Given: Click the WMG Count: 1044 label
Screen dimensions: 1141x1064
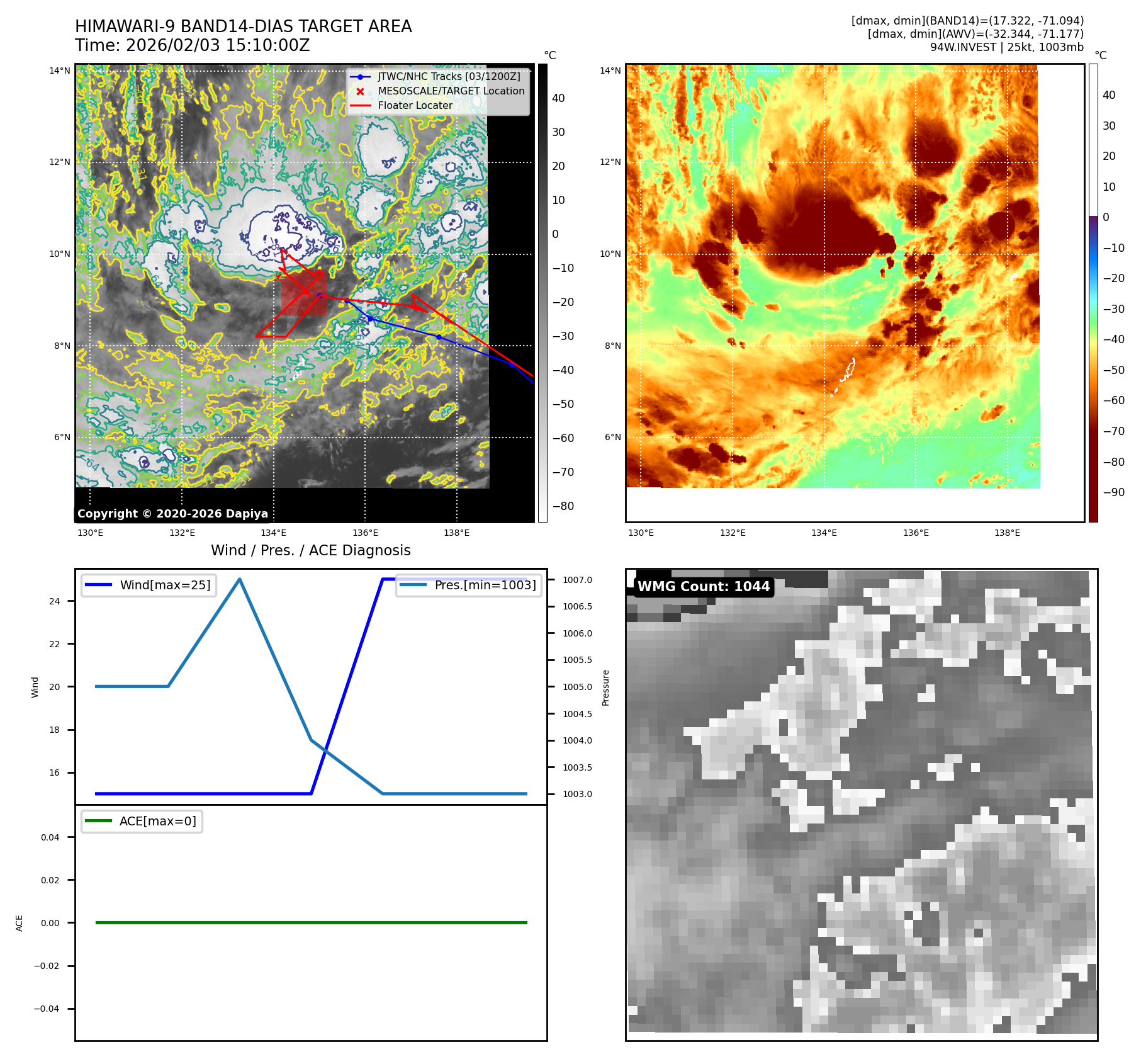Looking at the screenshot, I should pyautogui.click(x=703, y=587).
